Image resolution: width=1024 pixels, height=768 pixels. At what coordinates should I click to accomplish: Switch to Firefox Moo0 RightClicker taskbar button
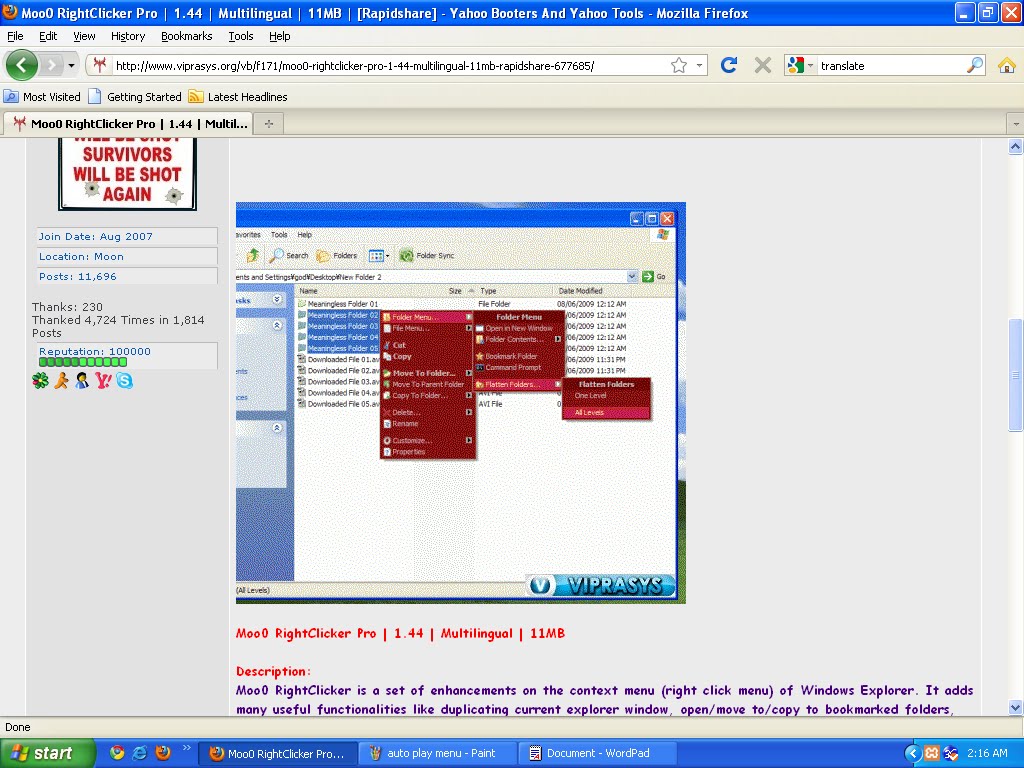click(278, 754)
